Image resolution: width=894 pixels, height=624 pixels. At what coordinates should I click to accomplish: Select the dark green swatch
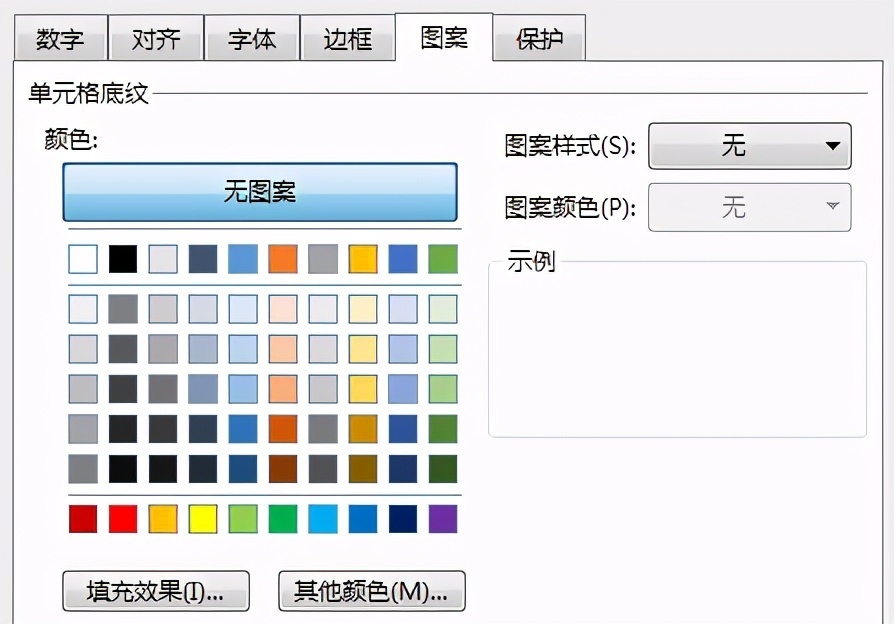click(x=442, y=466)
